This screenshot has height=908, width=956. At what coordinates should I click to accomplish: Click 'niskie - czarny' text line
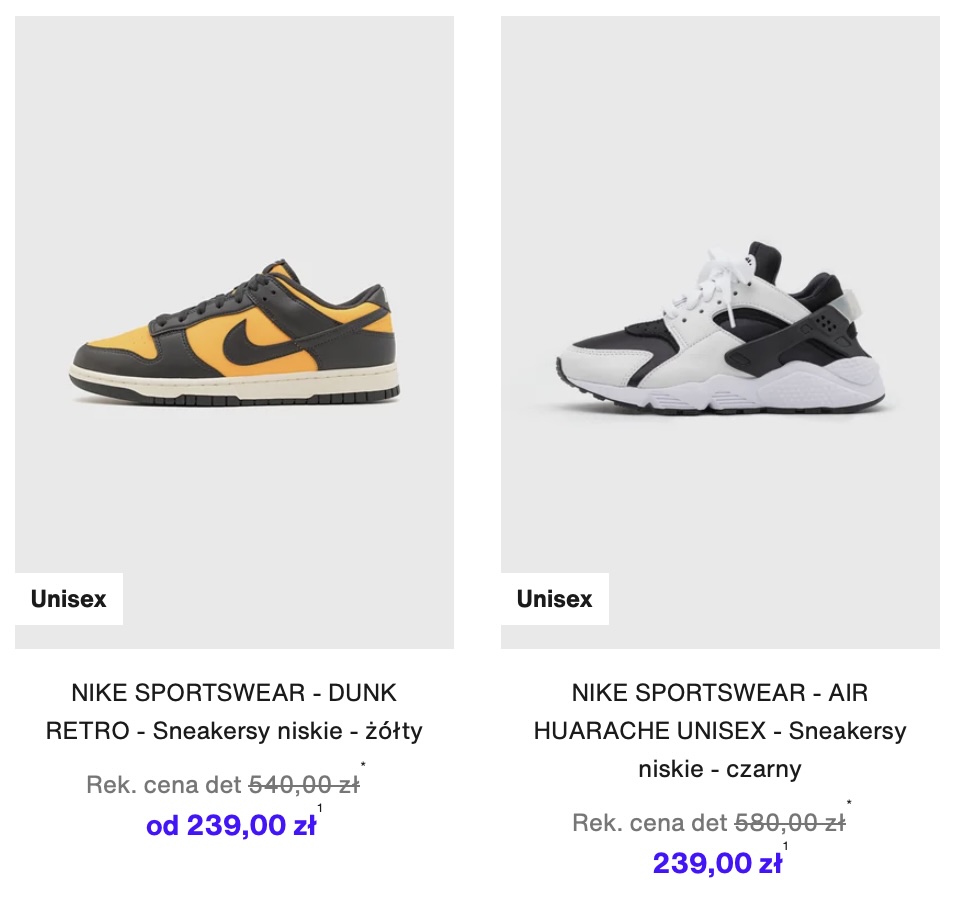[x=720, y=769]
